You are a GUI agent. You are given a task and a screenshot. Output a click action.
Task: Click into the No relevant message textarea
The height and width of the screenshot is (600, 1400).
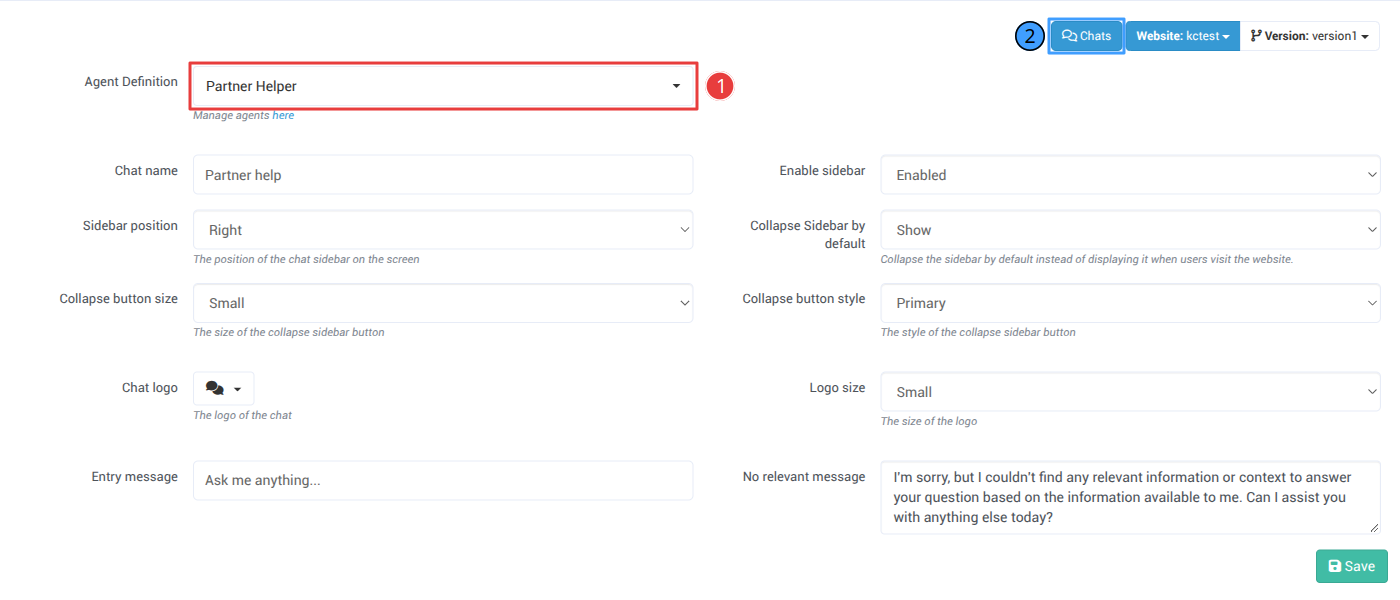tap(1130, 497)
